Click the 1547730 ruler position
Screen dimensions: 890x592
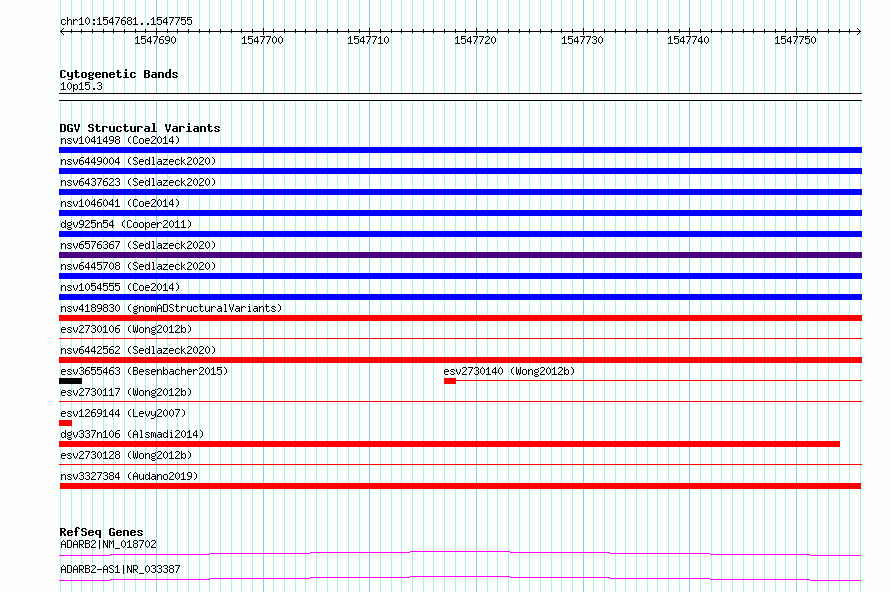point(582,40)
